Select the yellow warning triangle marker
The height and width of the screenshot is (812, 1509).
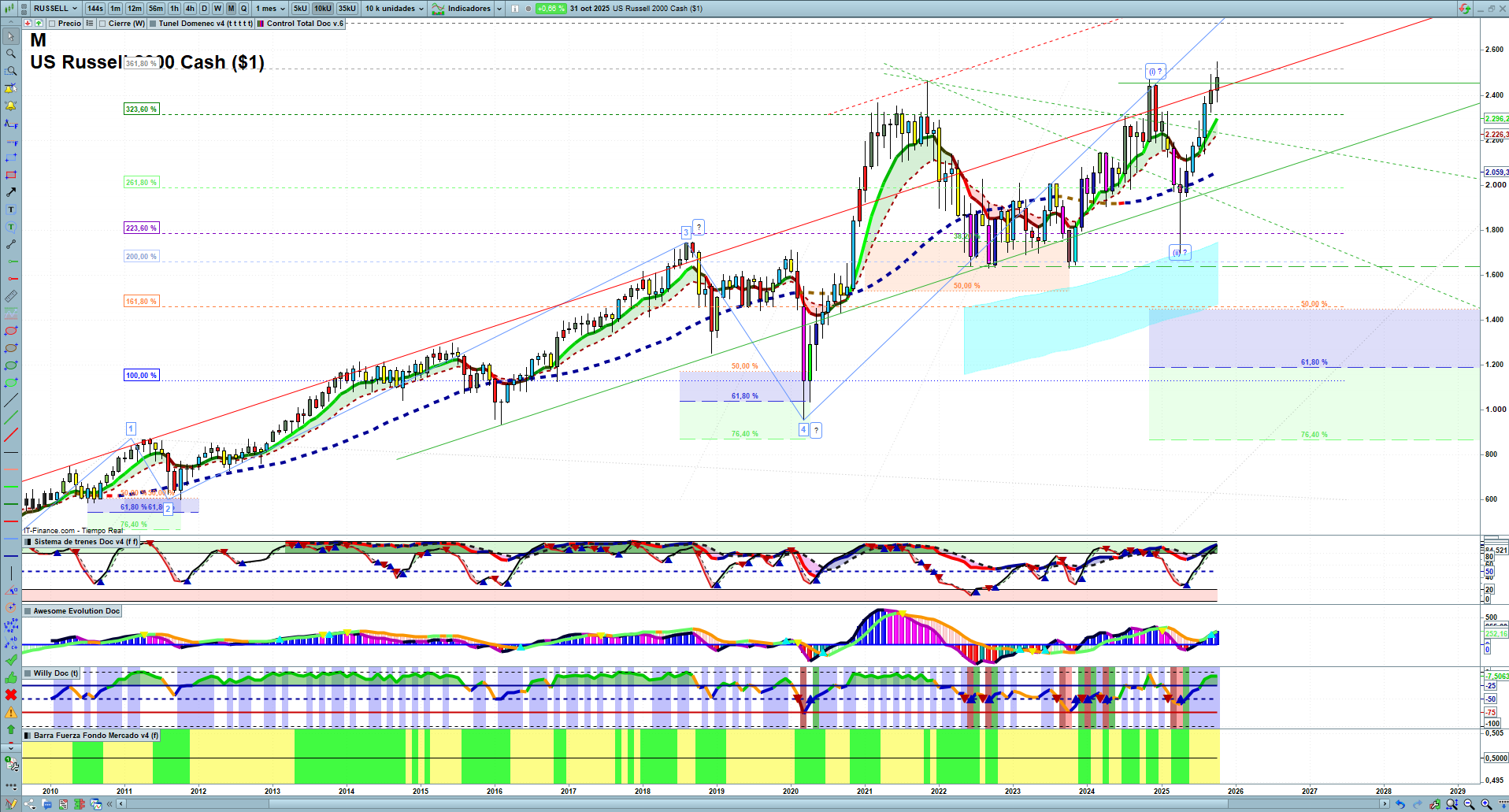(11, 712)
